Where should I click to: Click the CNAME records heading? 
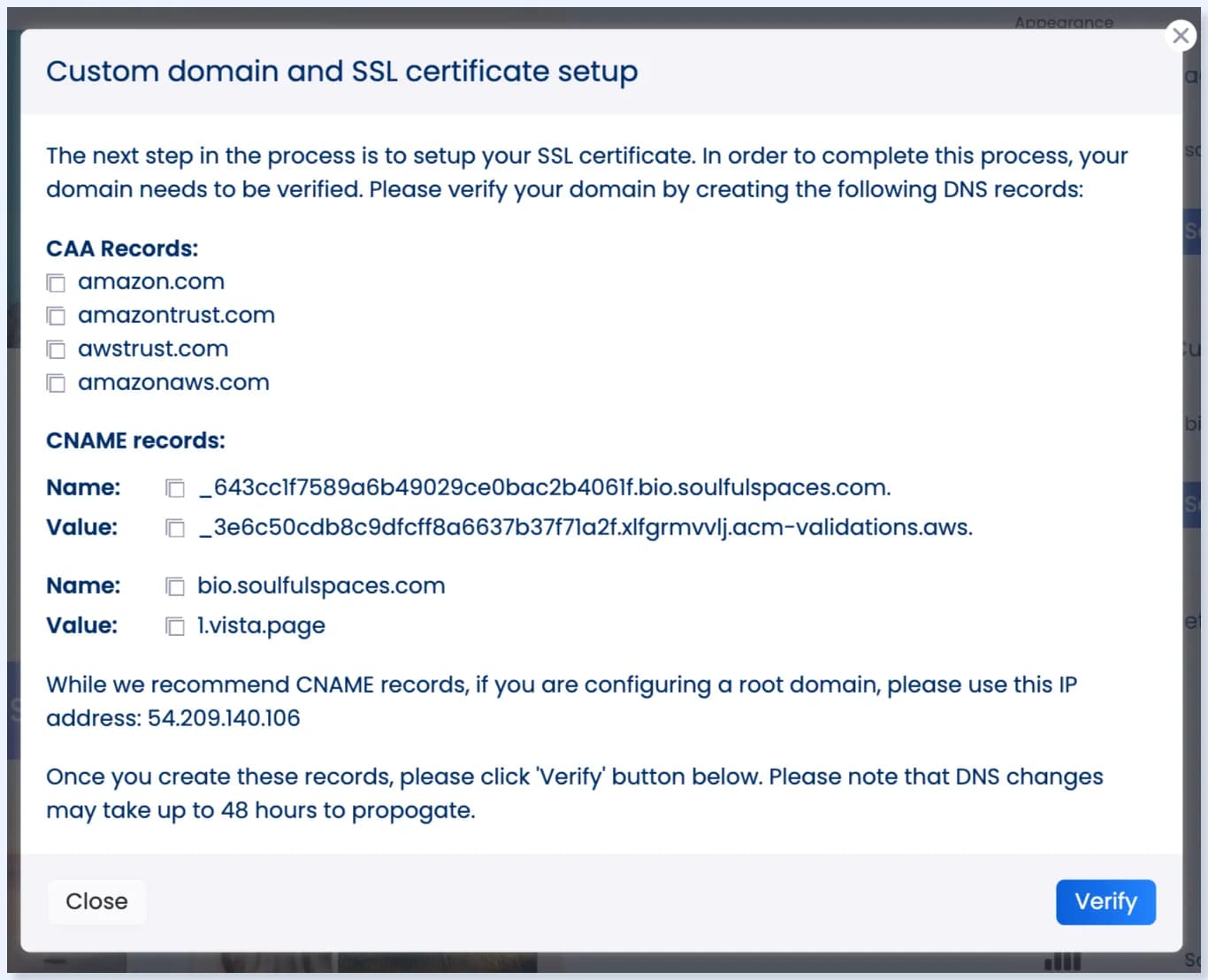click(x=135, y=440)
